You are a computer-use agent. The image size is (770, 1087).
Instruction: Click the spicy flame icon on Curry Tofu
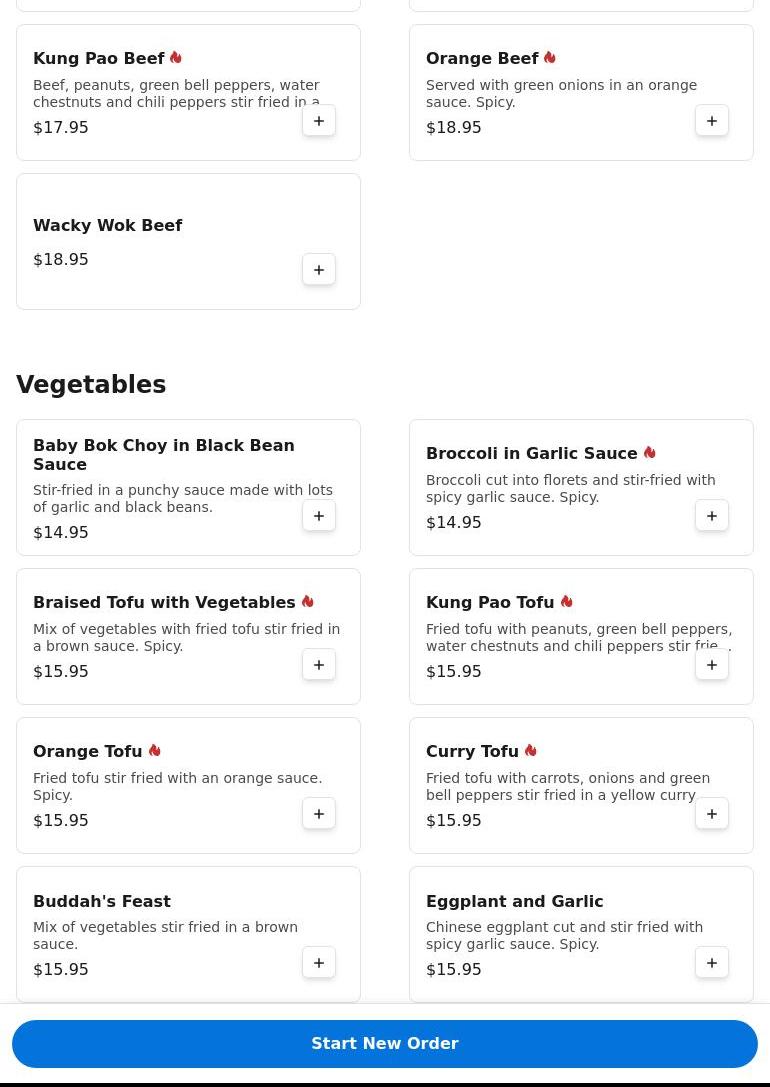pyautogui.click(x=531, y=751)
